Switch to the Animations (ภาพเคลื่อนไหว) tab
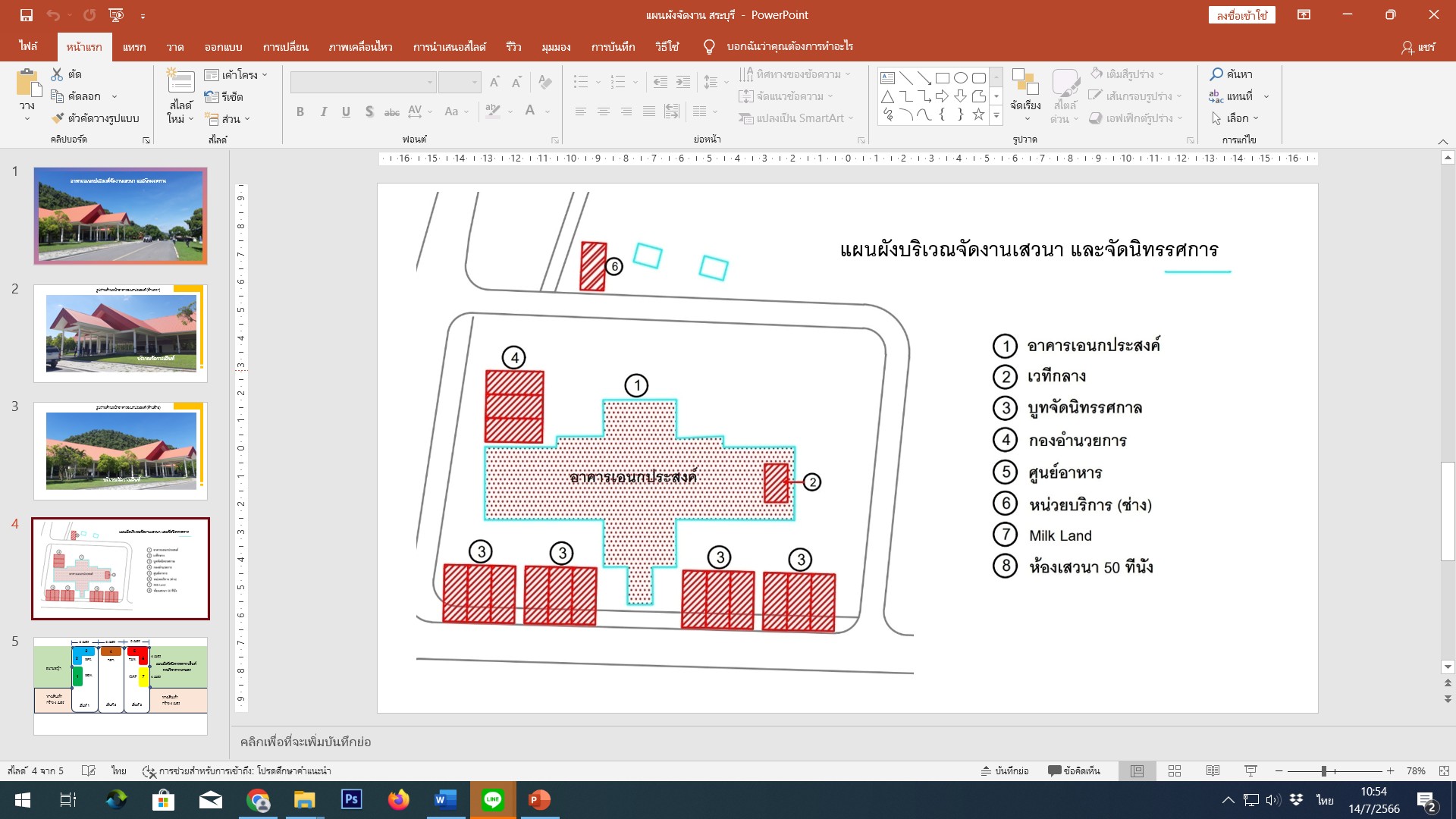Image resolution: width=1456 pixels, height=819 pixels. click(360, 46)
